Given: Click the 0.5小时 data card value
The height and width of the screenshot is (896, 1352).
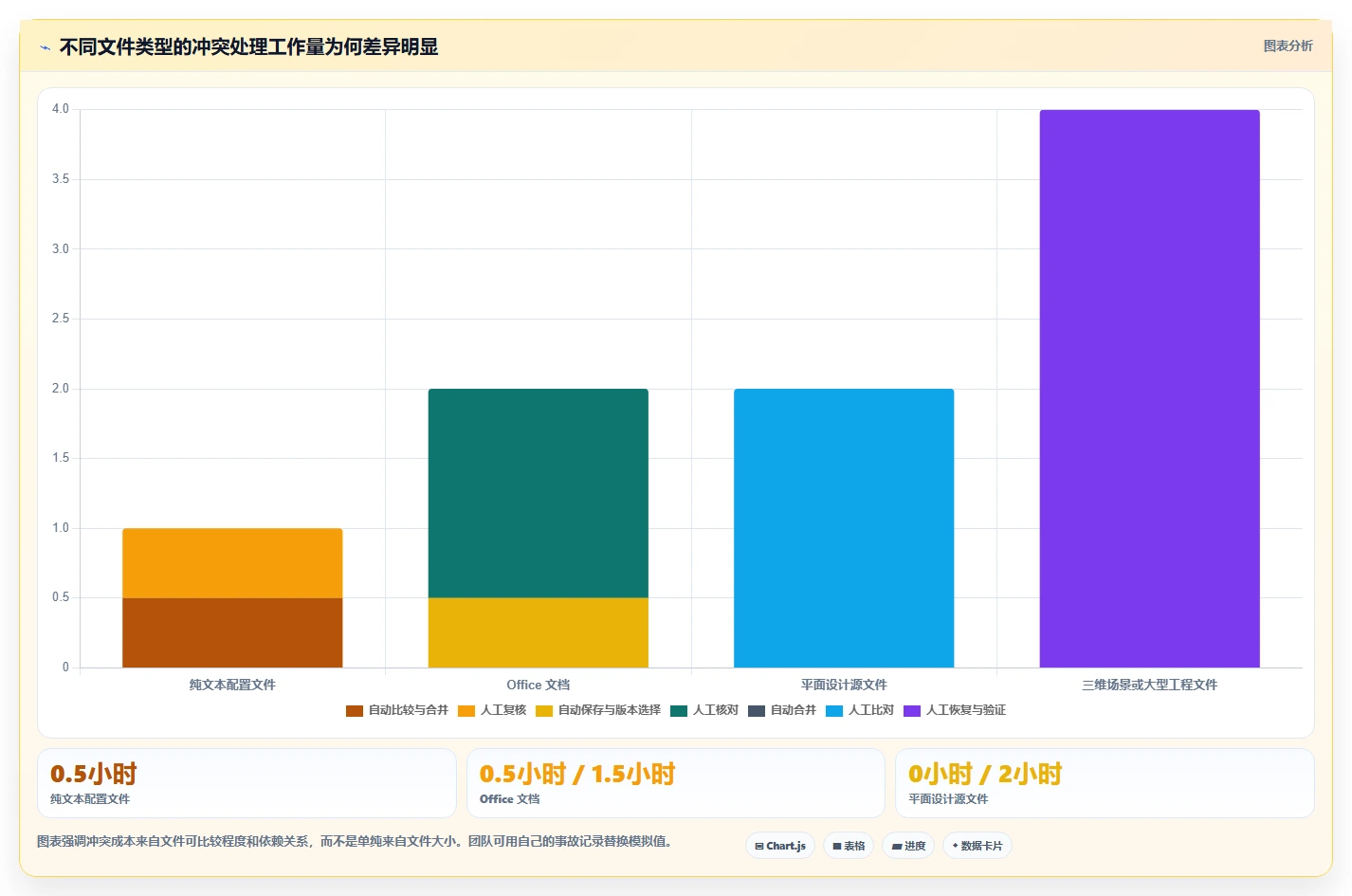Looking at the screenshot, I should [x=94, y=774].
